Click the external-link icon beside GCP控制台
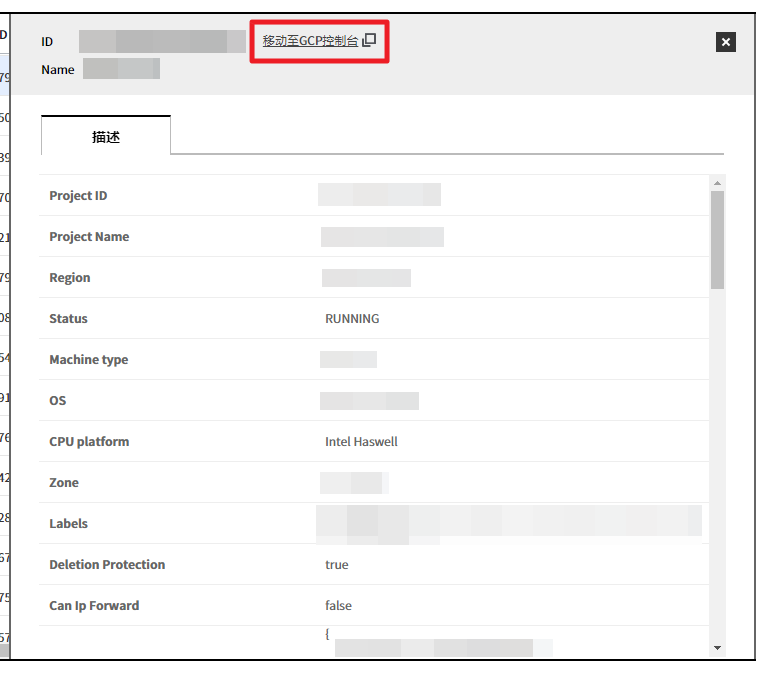 coord(369,41)
